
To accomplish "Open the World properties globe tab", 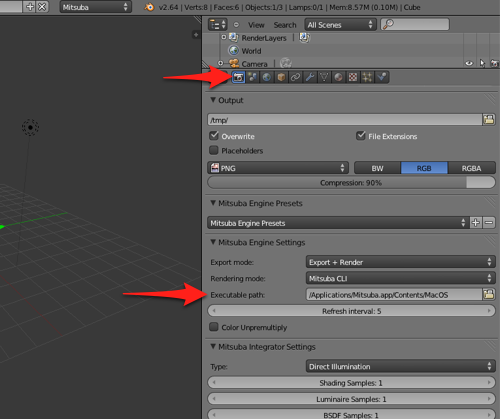I will (x=267, y=77).
